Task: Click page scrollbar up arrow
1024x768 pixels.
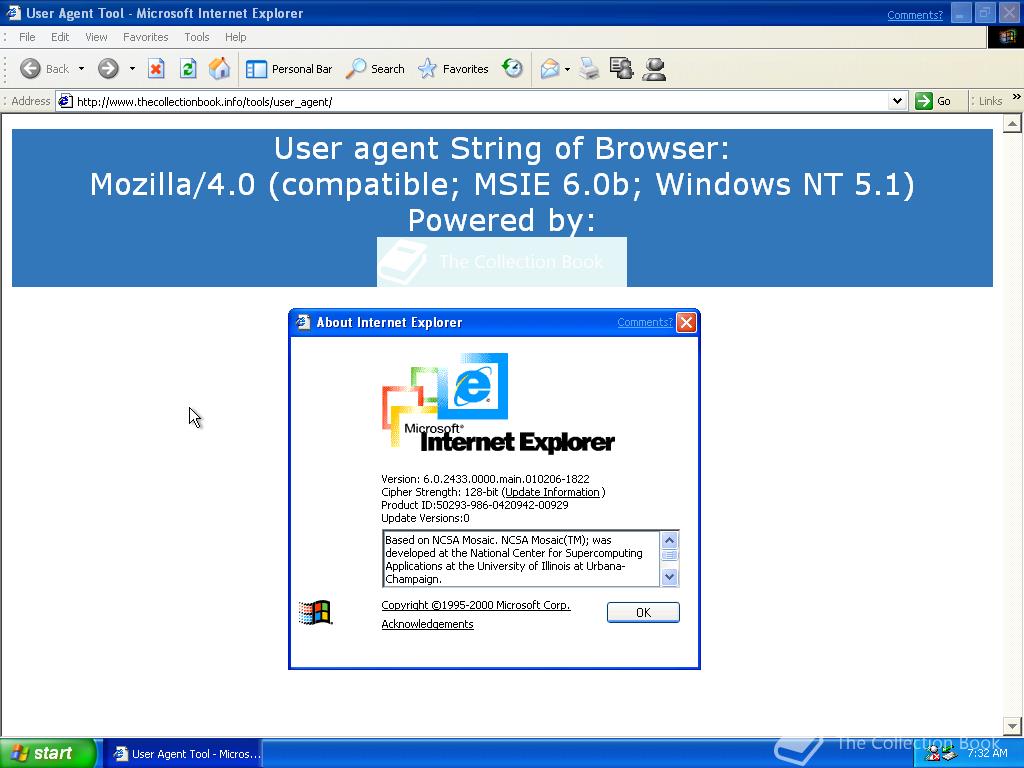Action: coord(1012,123)
